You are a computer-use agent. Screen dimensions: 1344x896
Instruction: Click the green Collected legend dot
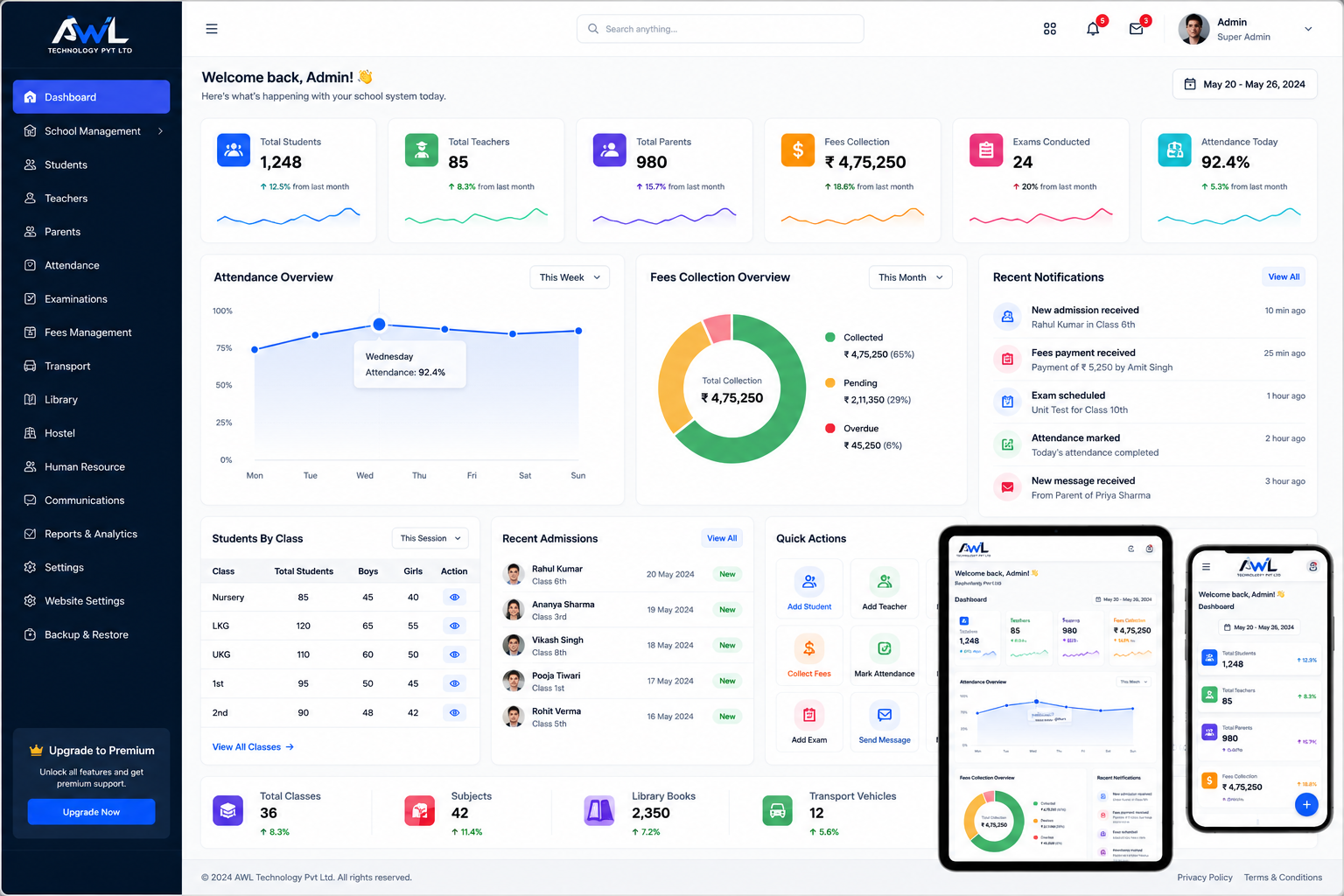pos(829,337)
